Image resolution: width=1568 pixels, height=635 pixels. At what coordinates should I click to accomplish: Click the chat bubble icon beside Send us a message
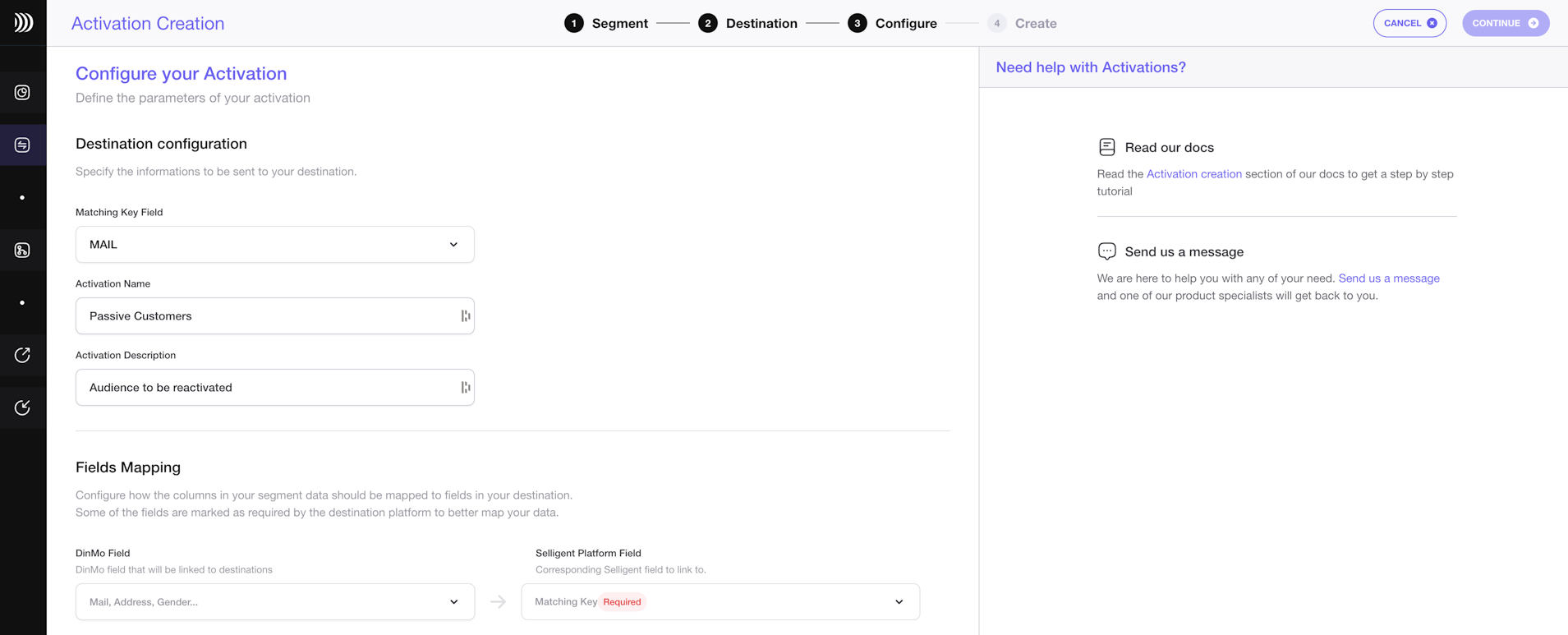click(1106, 251)
